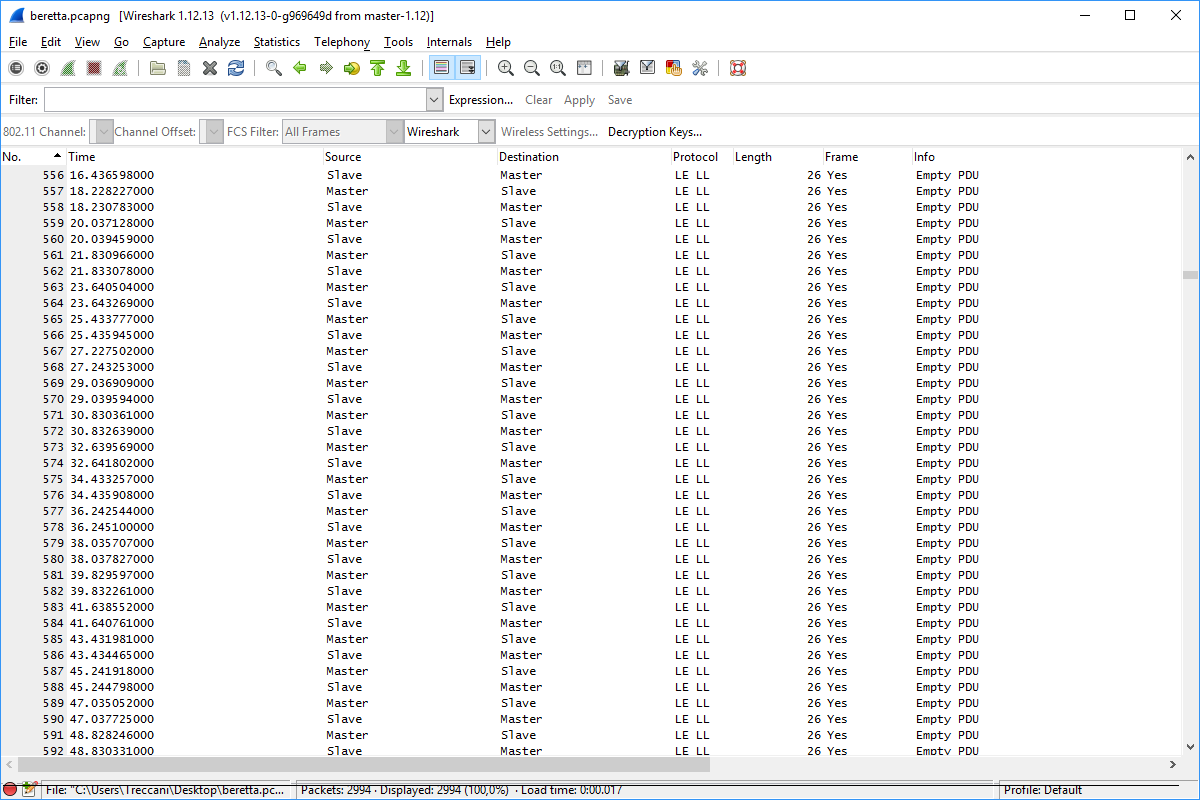1200x800 pixels.
Task: Zoom in the packet list text
Action: (506, 68)
